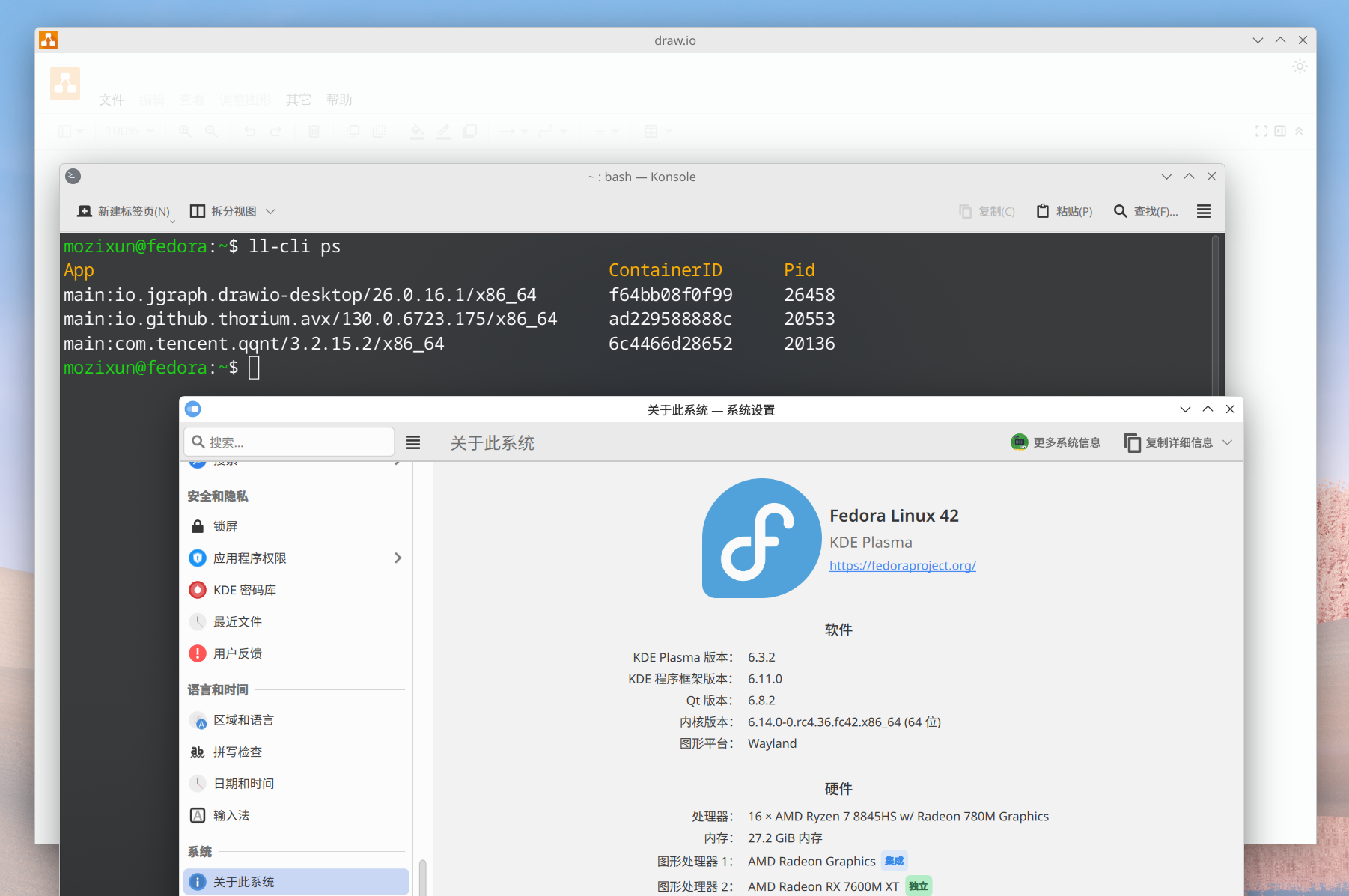This screenshot has height=896, width=1349.
Task: Collapse draw.io toolbar with double-chevron icon
Action: point(1299,131)
